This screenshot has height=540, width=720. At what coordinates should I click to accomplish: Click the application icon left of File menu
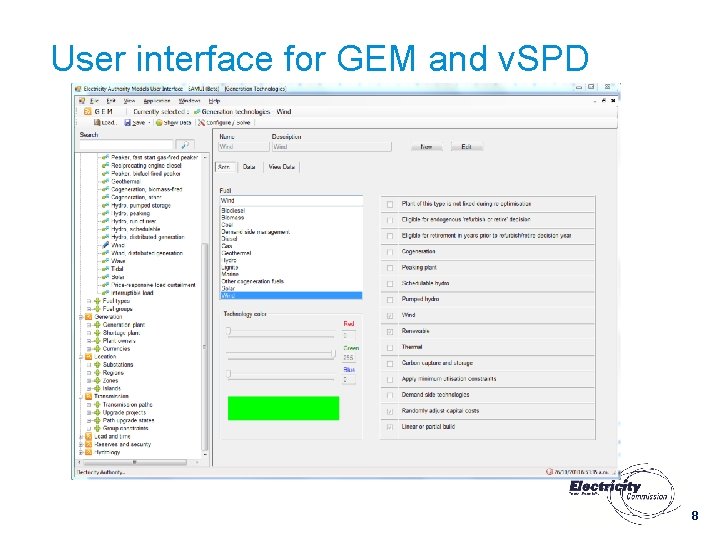click(x=82, y=101)
